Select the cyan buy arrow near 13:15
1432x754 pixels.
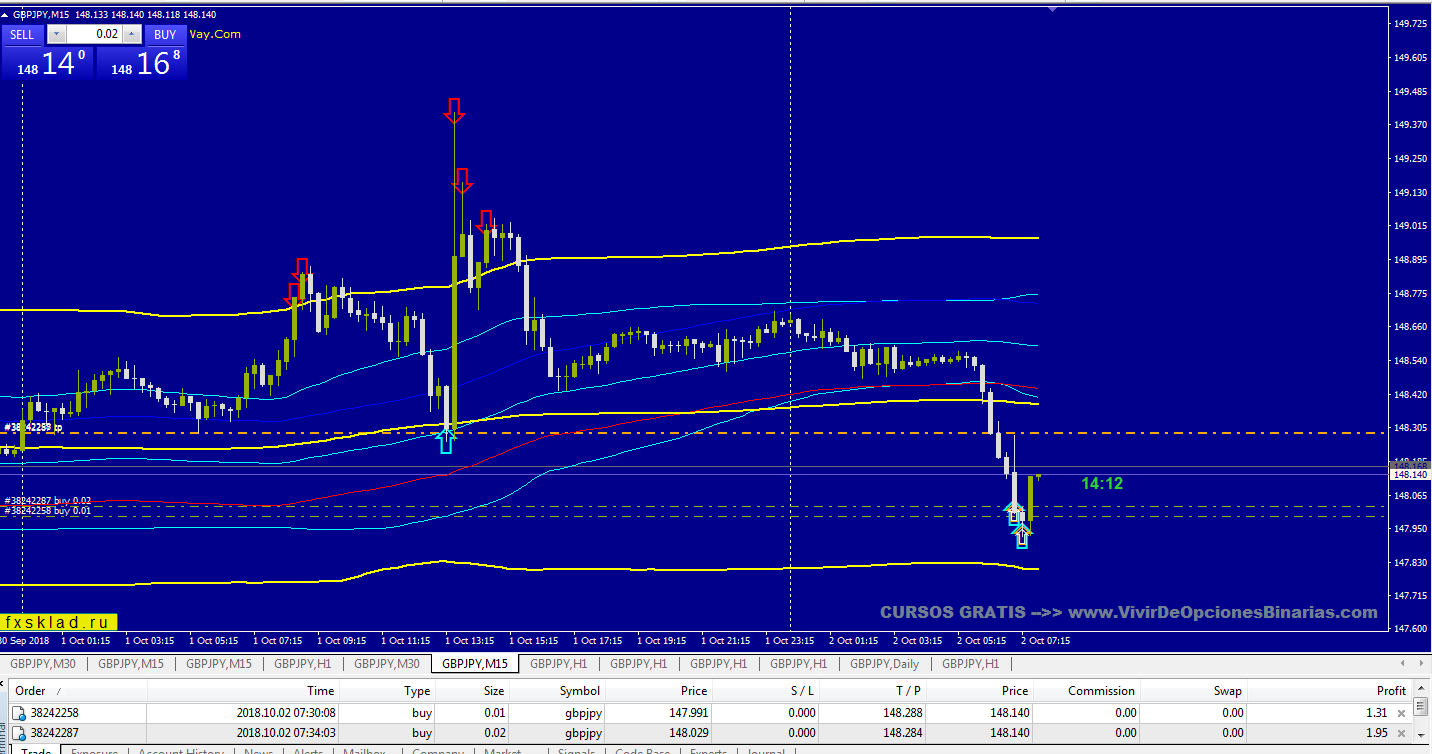tap(446, 440)
